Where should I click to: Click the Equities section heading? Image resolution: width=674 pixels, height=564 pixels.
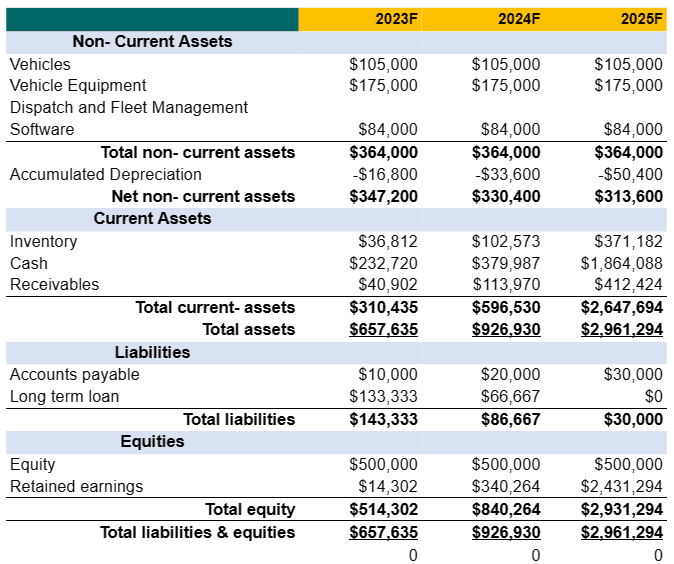coord(152,441)
